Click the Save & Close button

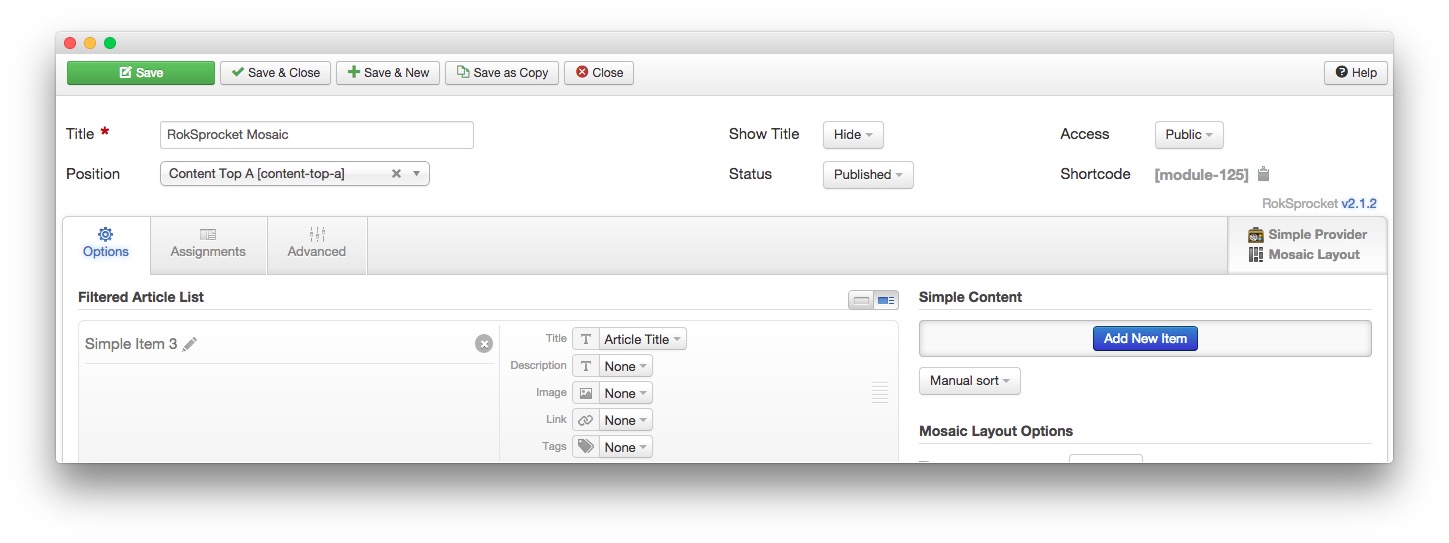tap(275, 73)
